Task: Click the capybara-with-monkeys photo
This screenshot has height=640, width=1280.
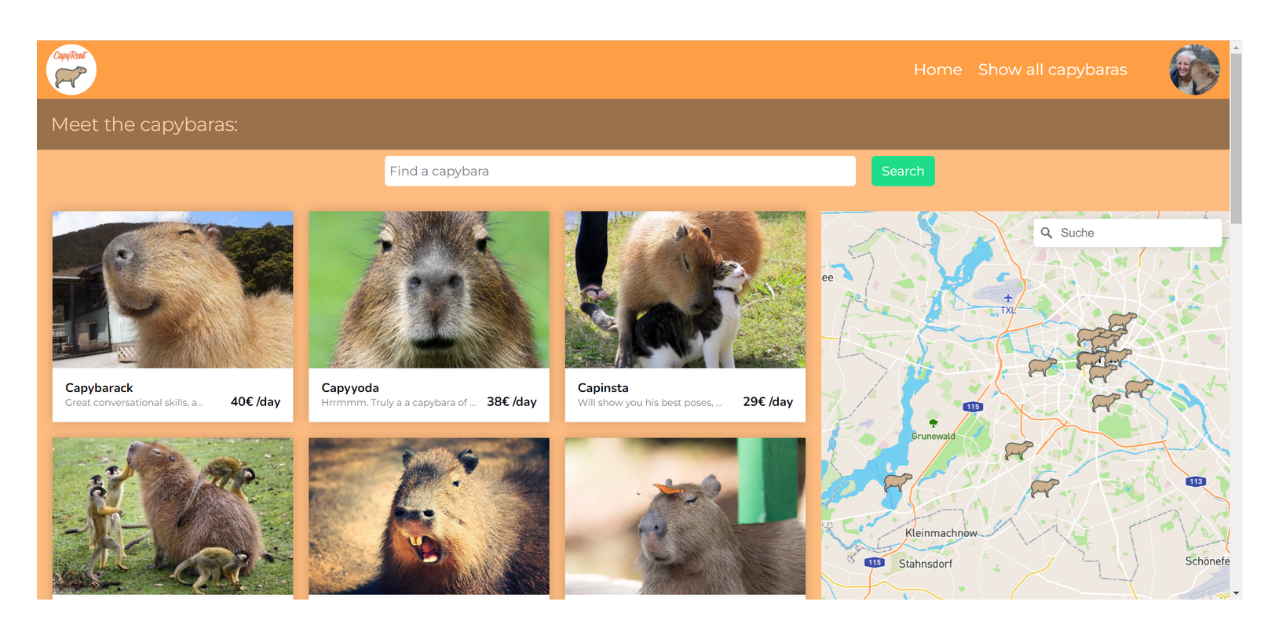Action: pos(172,516)
